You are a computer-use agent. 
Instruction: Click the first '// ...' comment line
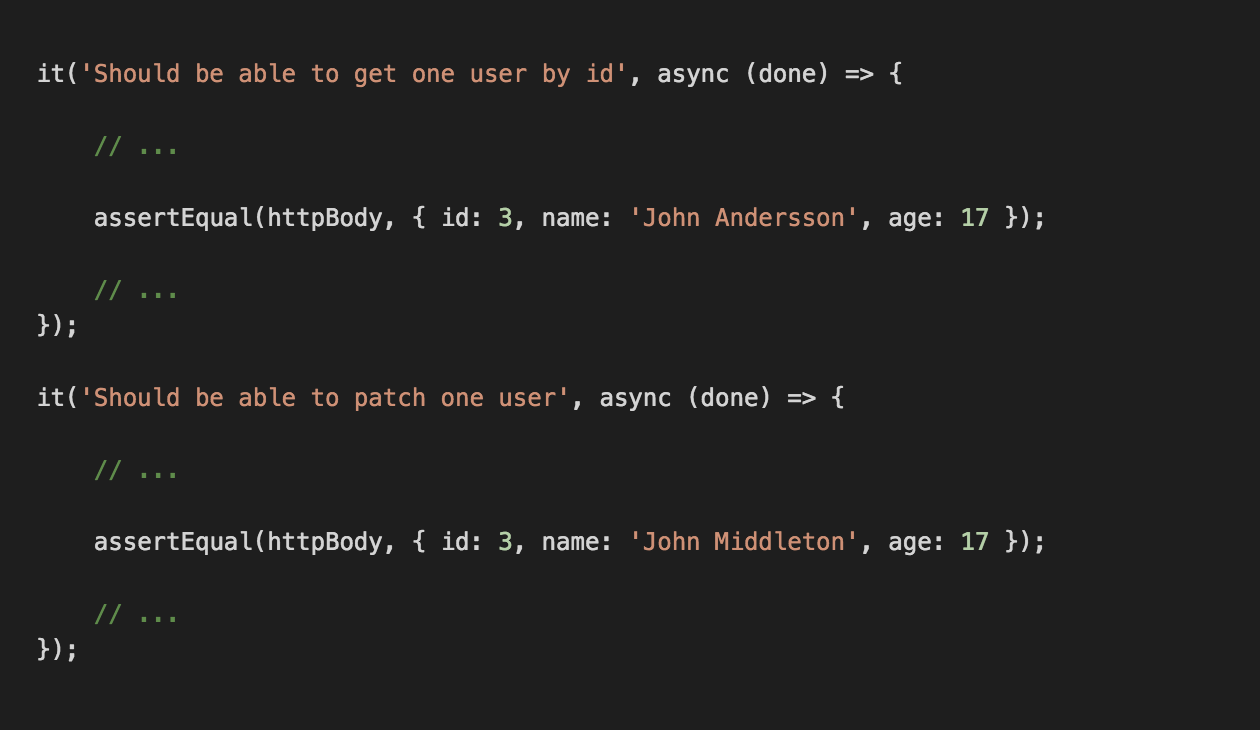coord(136,147)
